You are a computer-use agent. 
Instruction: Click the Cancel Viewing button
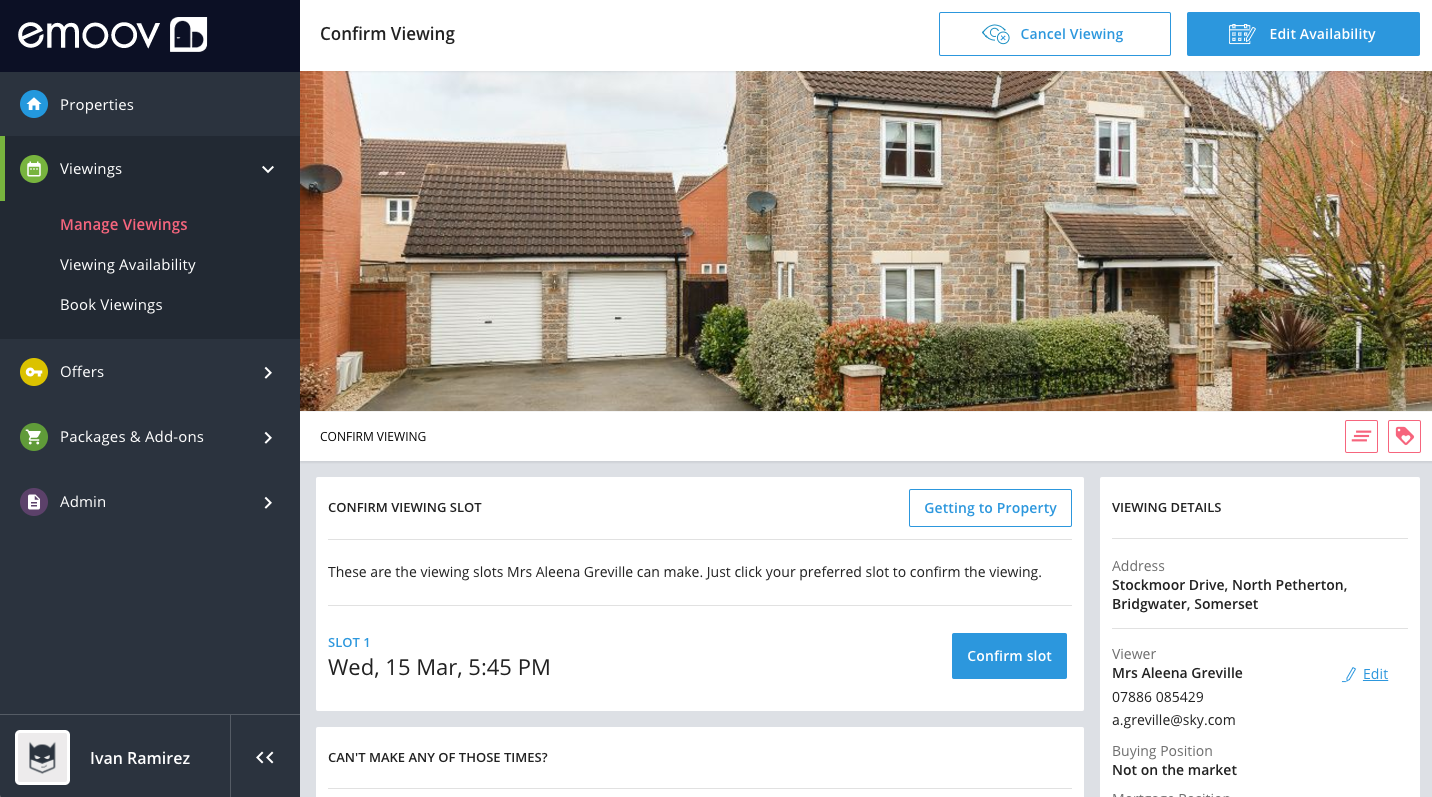1055,34
